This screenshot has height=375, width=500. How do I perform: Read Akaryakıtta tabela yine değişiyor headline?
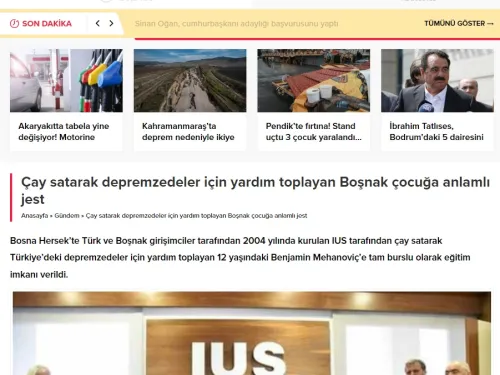64,132
